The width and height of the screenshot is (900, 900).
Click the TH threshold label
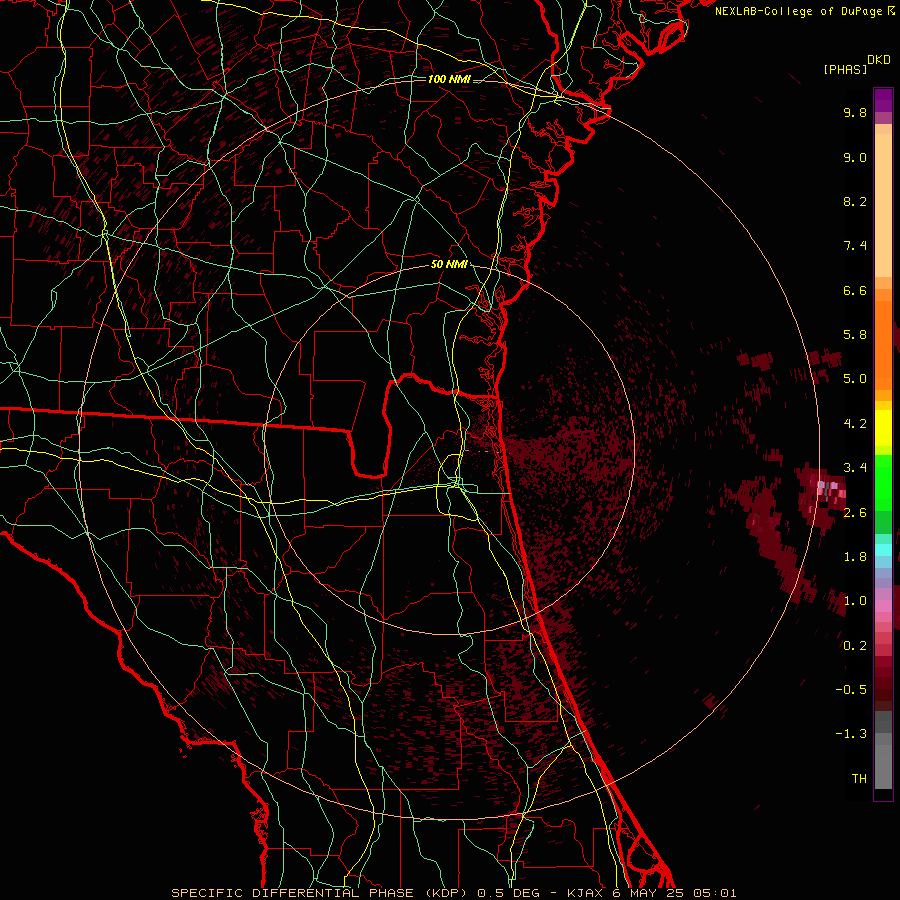(x=859, y=779)
